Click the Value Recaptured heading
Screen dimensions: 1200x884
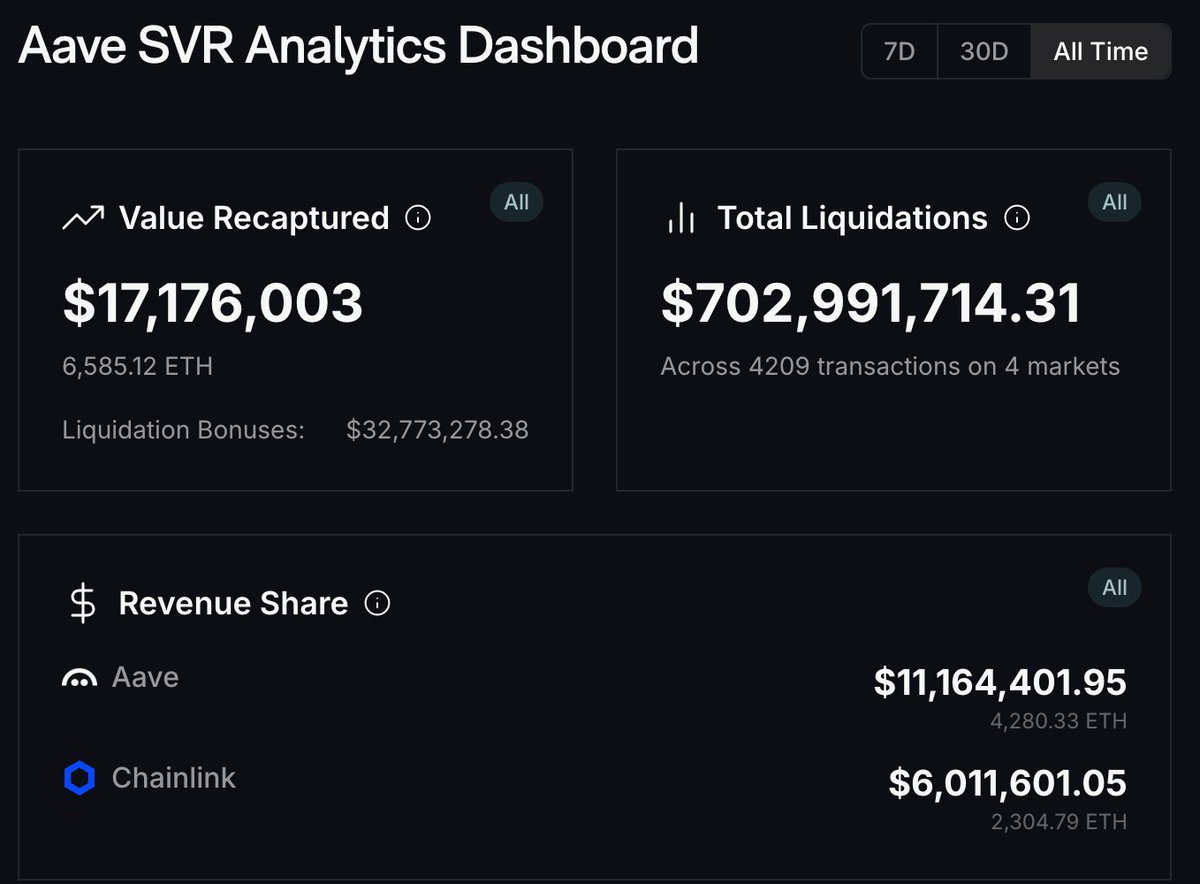(254, 218)
